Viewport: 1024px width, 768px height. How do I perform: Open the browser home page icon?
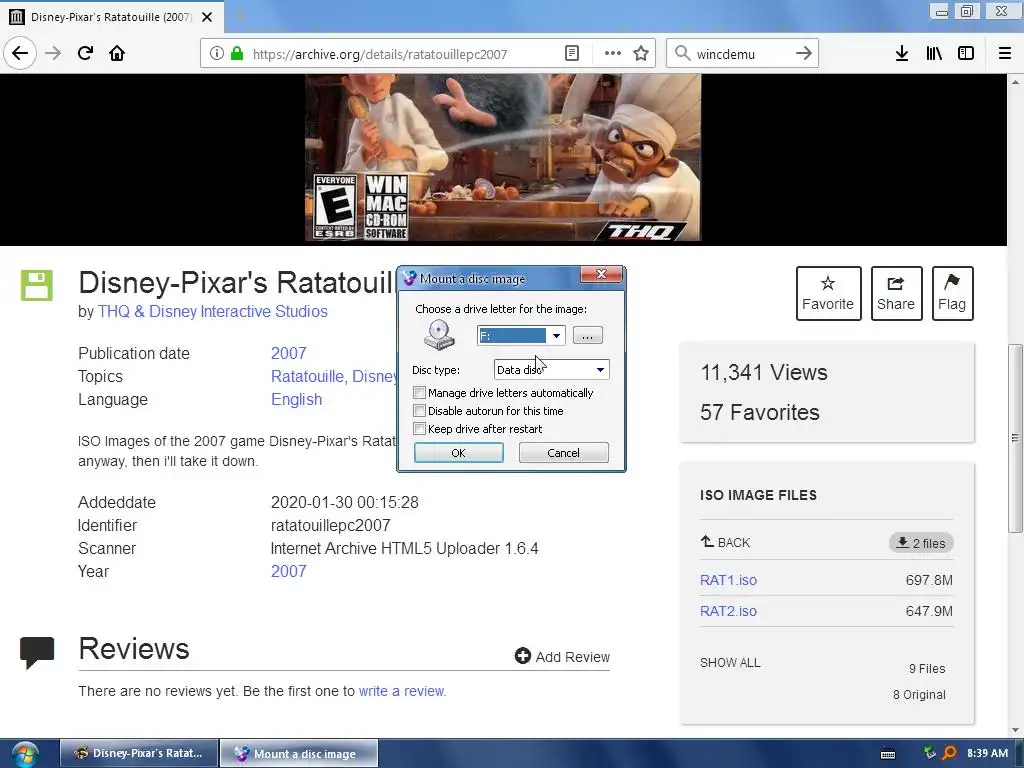[117, 54]
